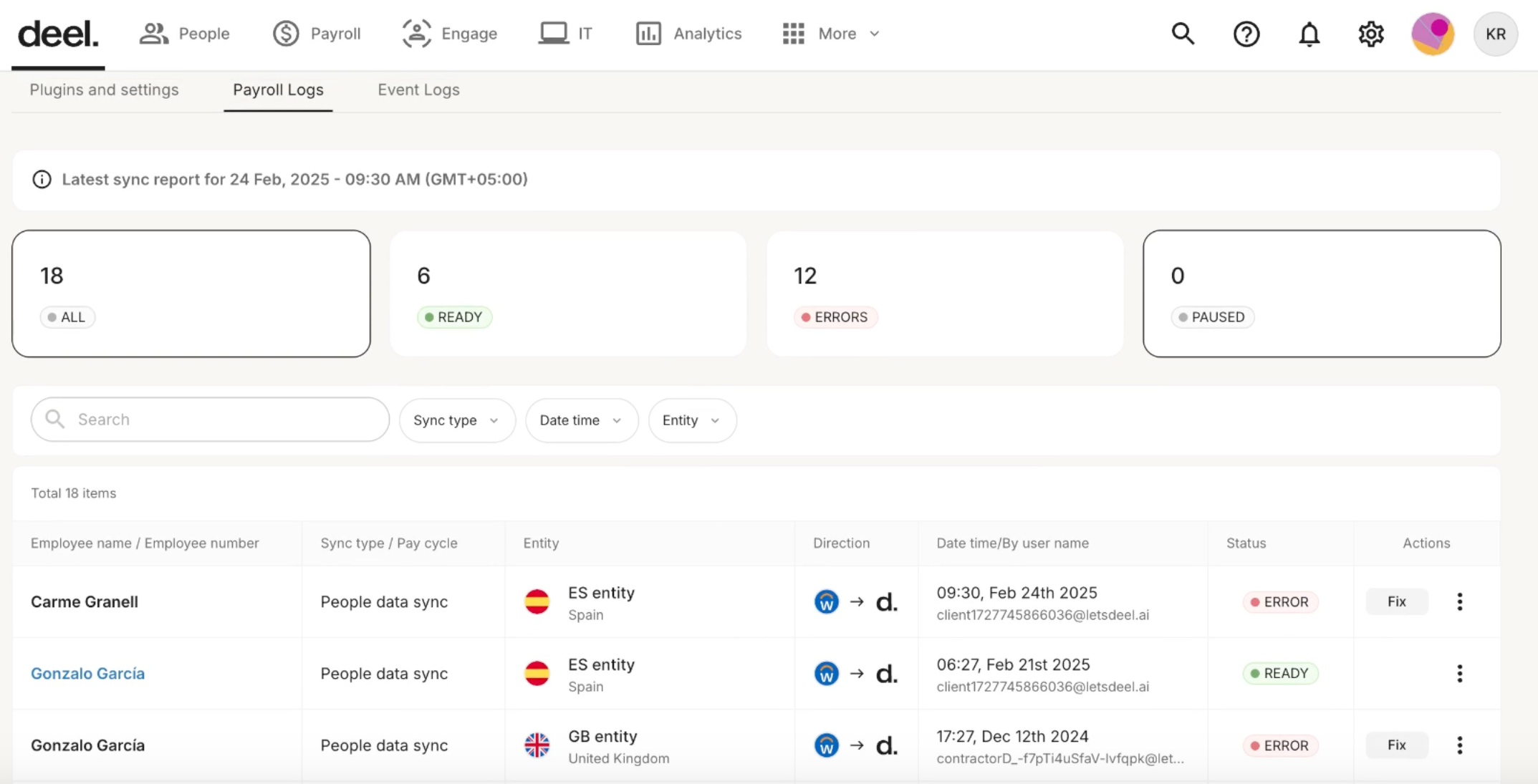Click the Workday icon in Carme Granell row

click(826, 601)
